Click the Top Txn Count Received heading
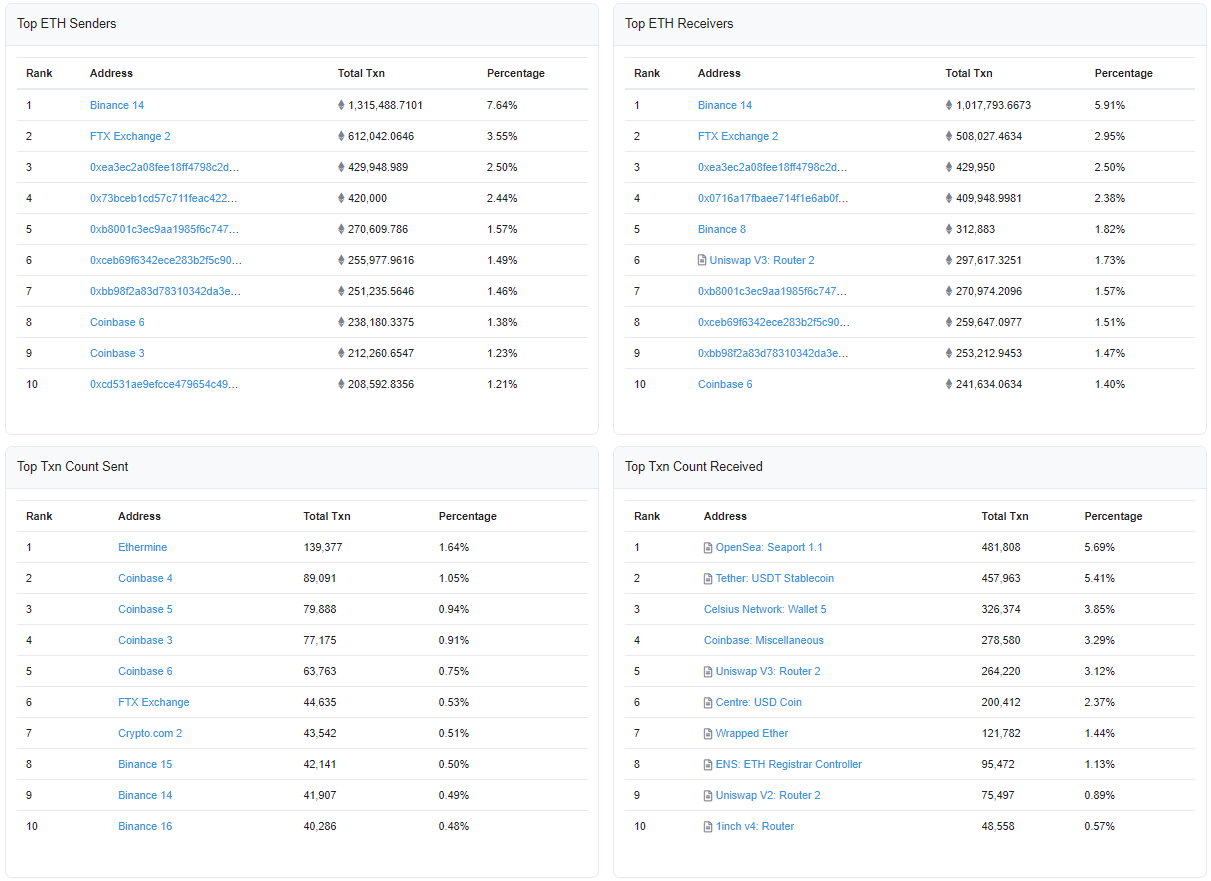This screenshot has width=1211, height=881. coord(694,466)
